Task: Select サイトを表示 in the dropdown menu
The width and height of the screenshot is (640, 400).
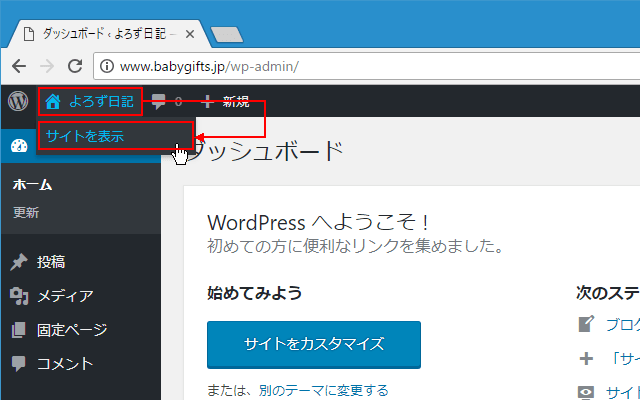Action: click(115, 136)
